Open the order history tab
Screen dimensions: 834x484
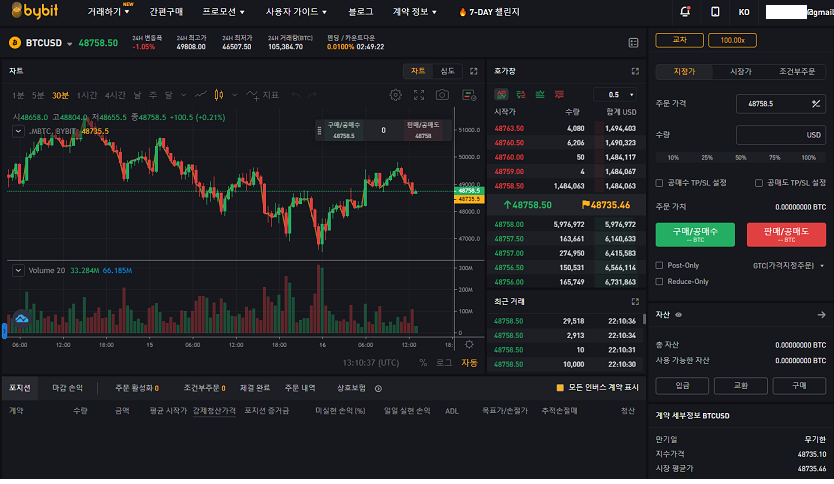coord(300,388)
